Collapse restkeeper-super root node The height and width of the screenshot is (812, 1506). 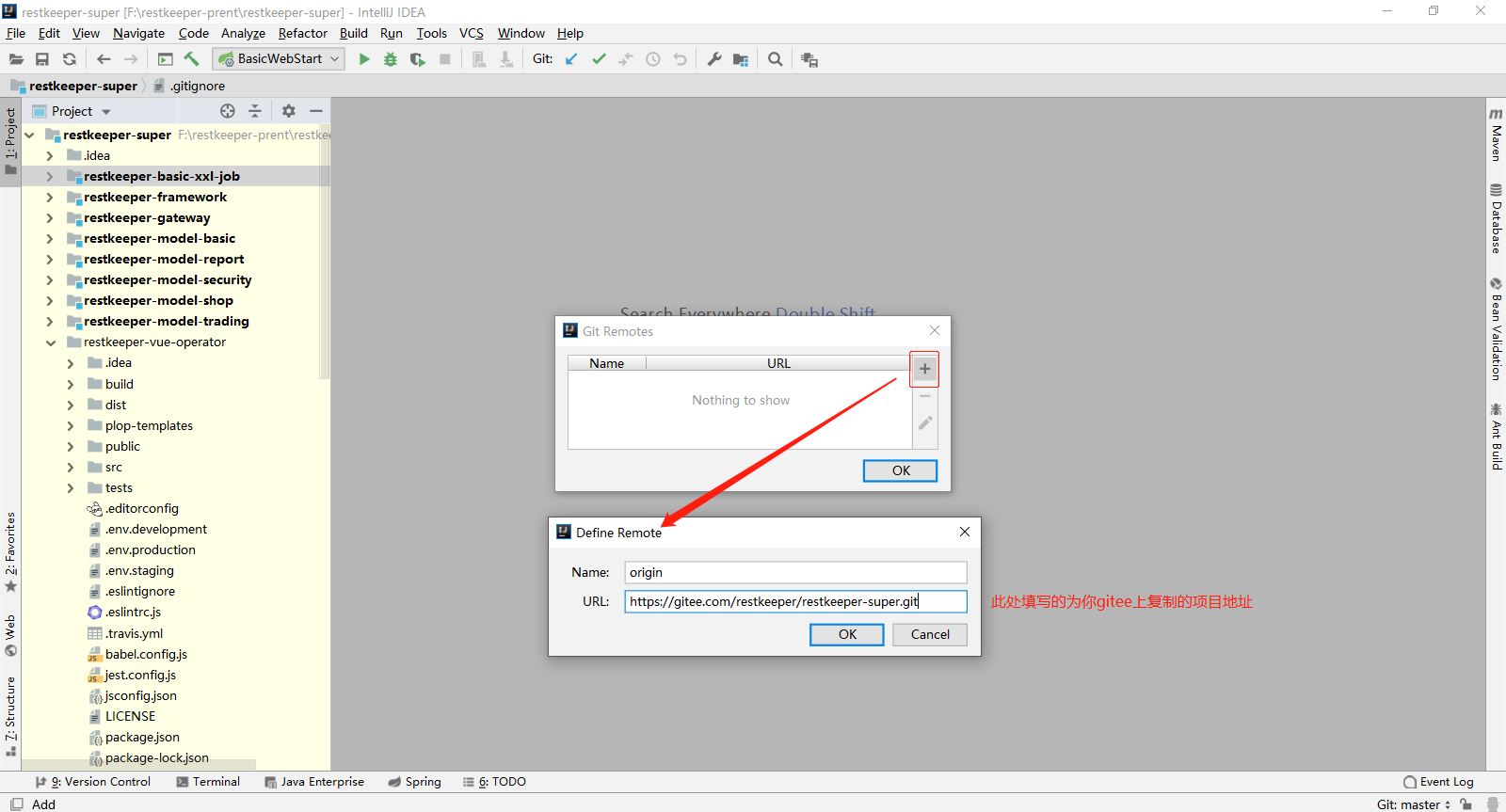[x=29, y=135]
